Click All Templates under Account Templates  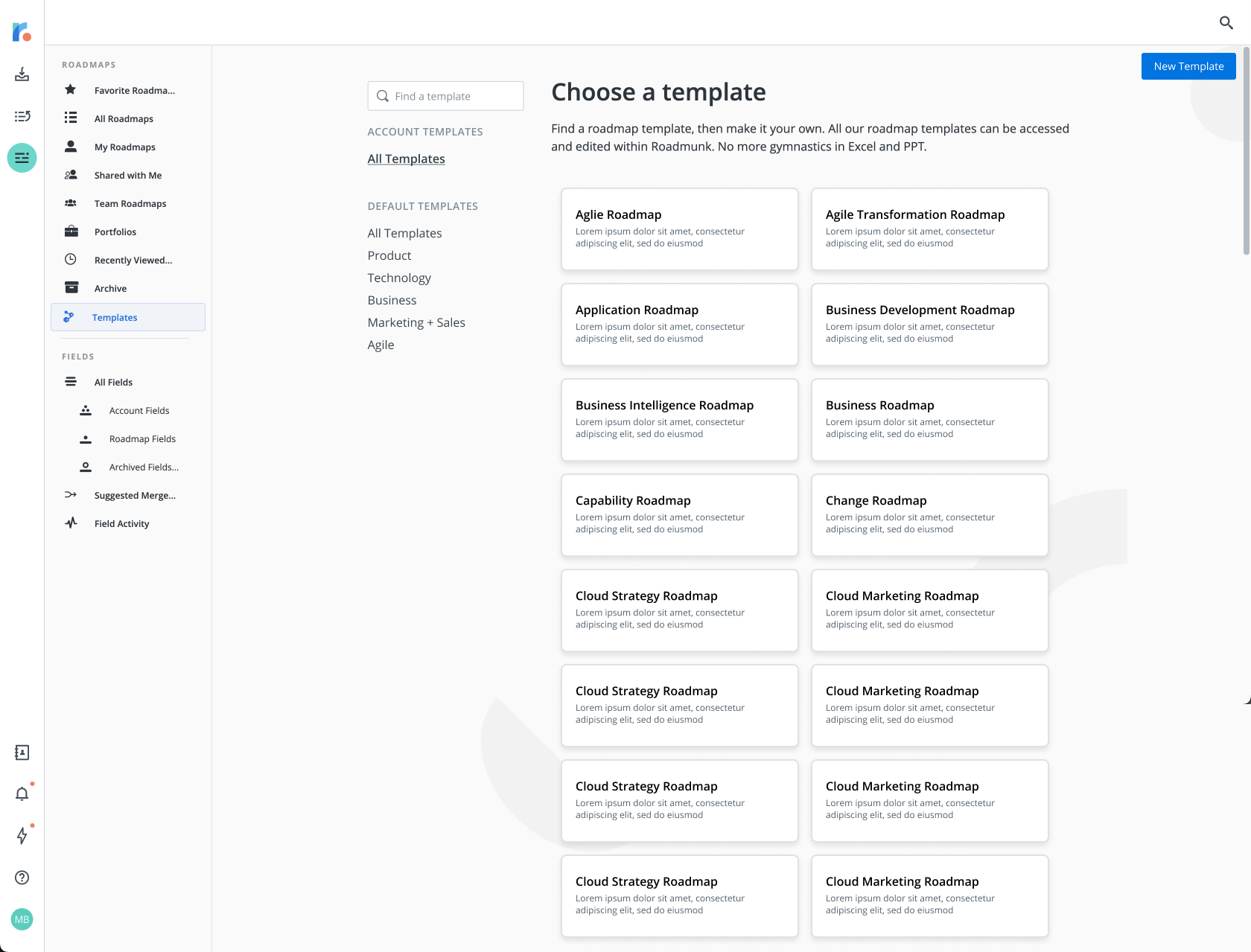[406, 159]
